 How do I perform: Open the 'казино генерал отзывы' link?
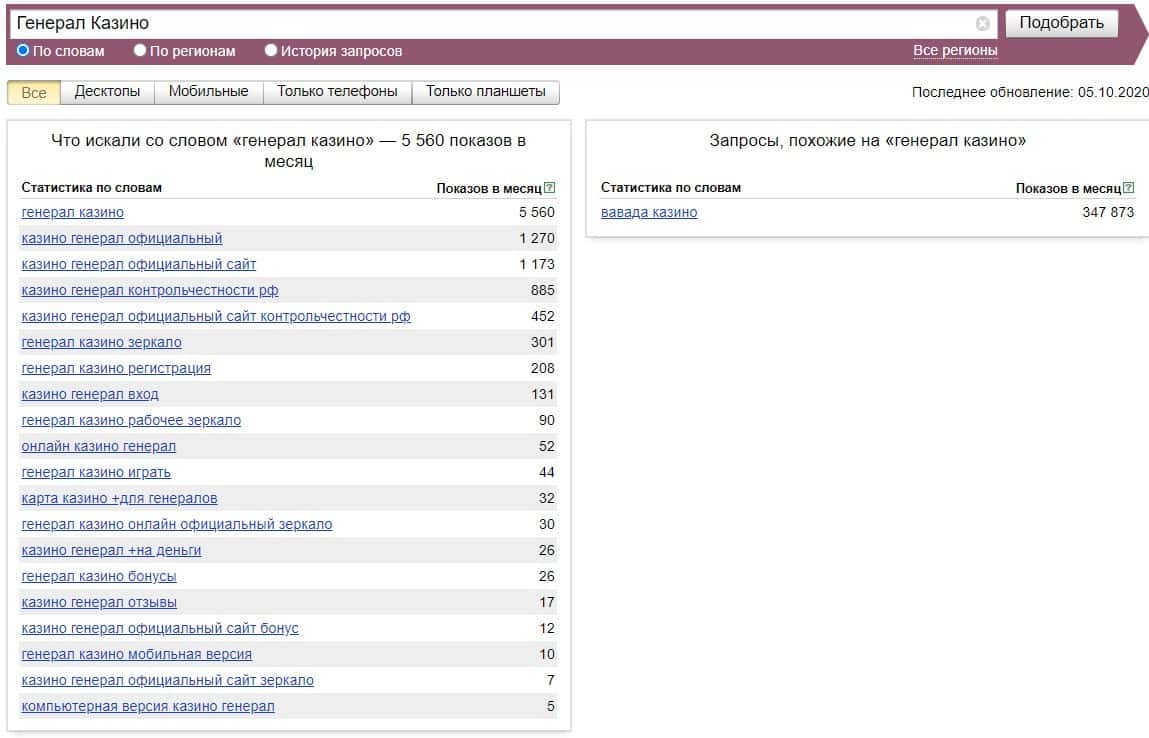click(99, 602)
